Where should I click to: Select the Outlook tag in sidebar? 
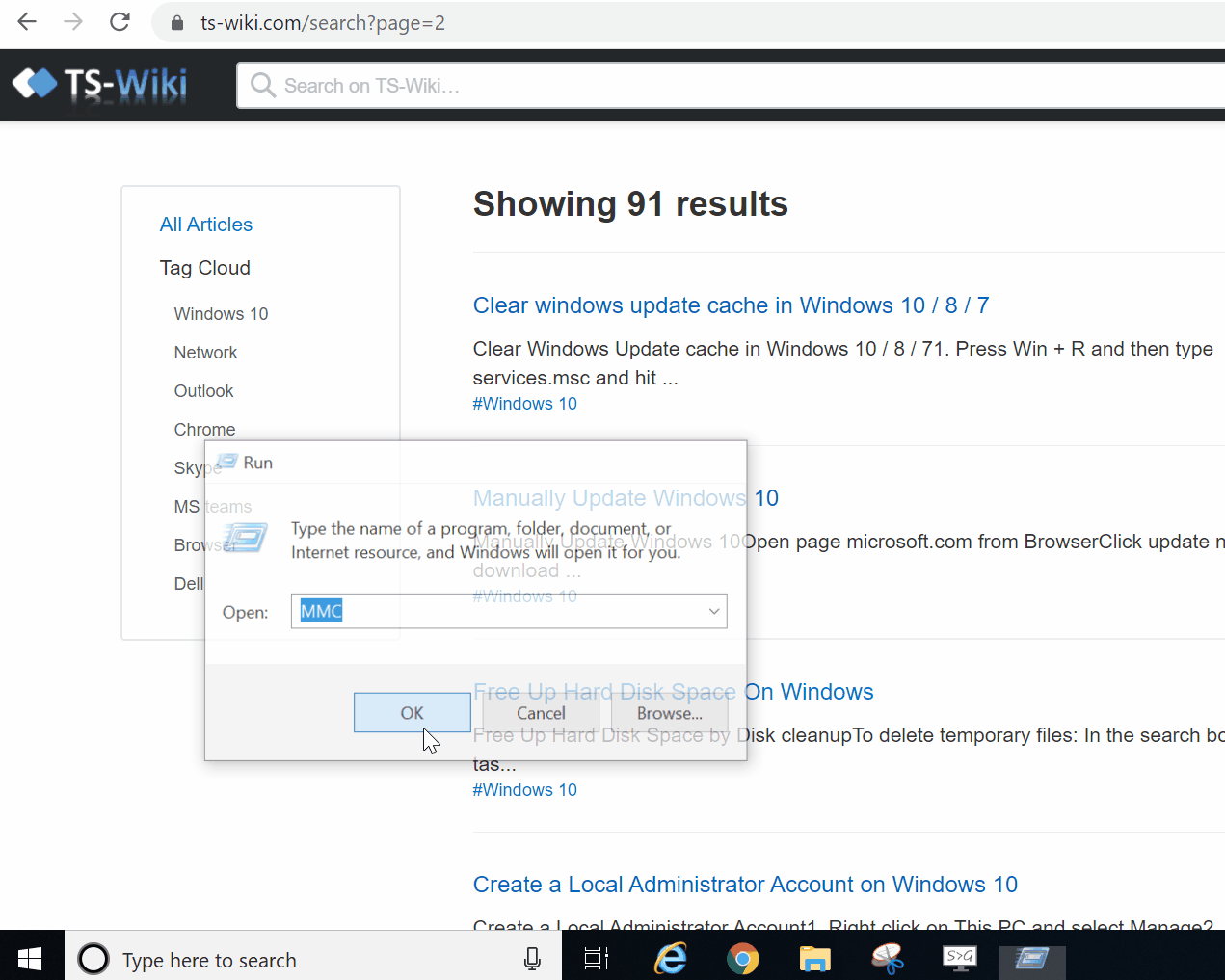tap(203, 391)
